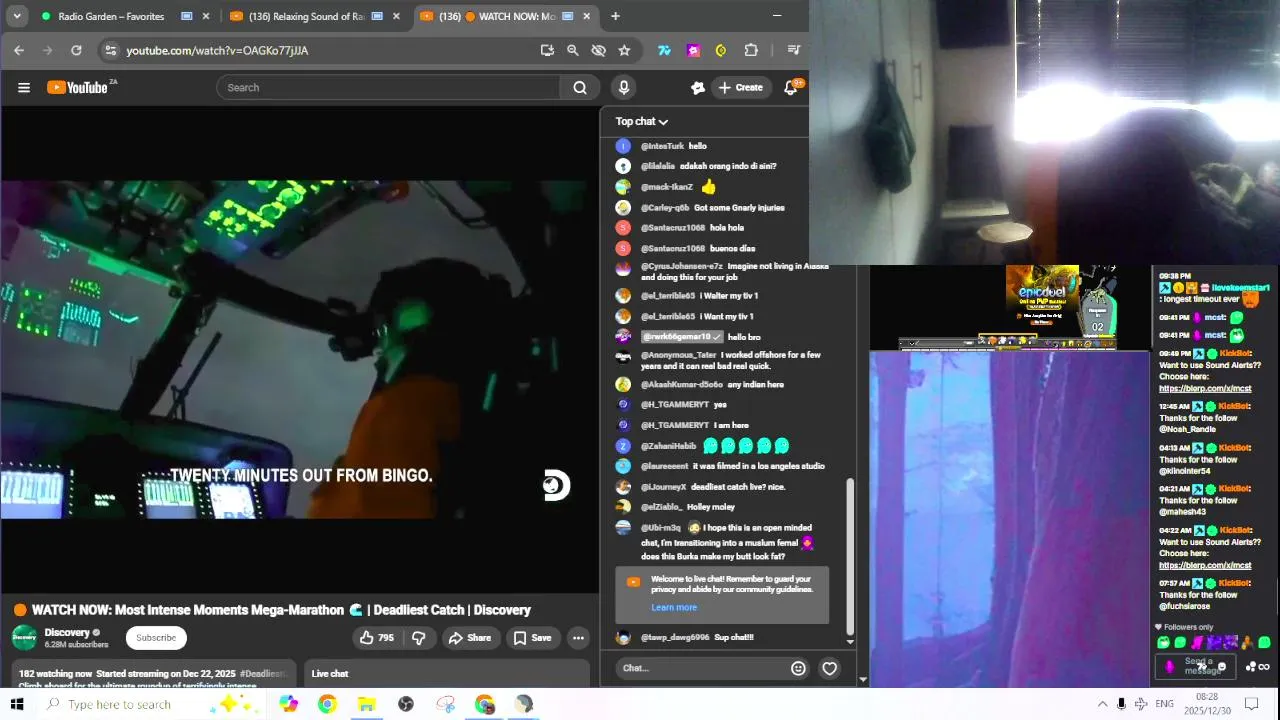The image size is (1280, 720).
Task: Send heart reaction in live chat
Action: pyautogui.click(x=829, y=668)
